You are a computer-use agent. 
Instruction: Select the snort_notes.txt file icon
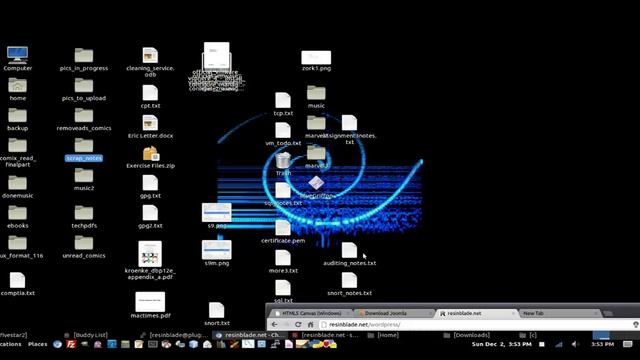click(349, 280)
